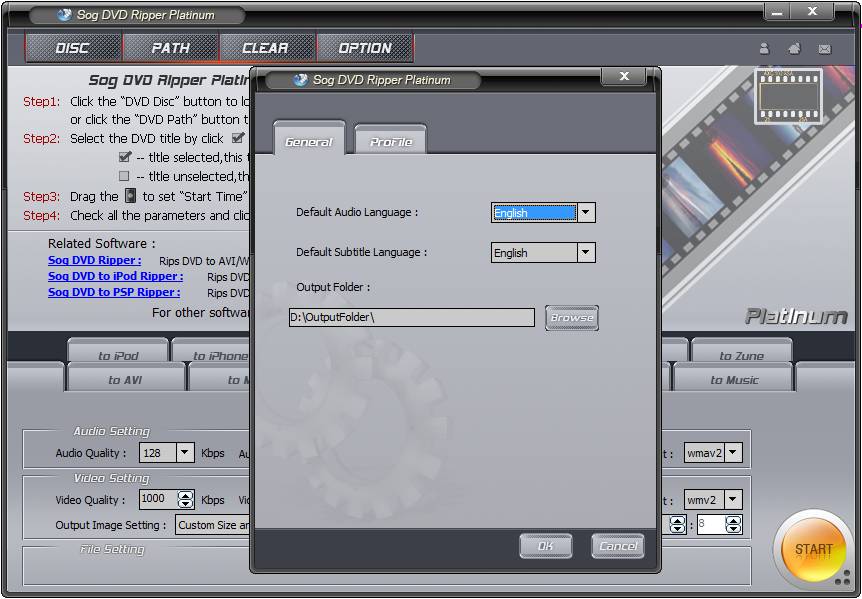
Task: Select the to iPhone output tab
Action: tap(212, 352)
